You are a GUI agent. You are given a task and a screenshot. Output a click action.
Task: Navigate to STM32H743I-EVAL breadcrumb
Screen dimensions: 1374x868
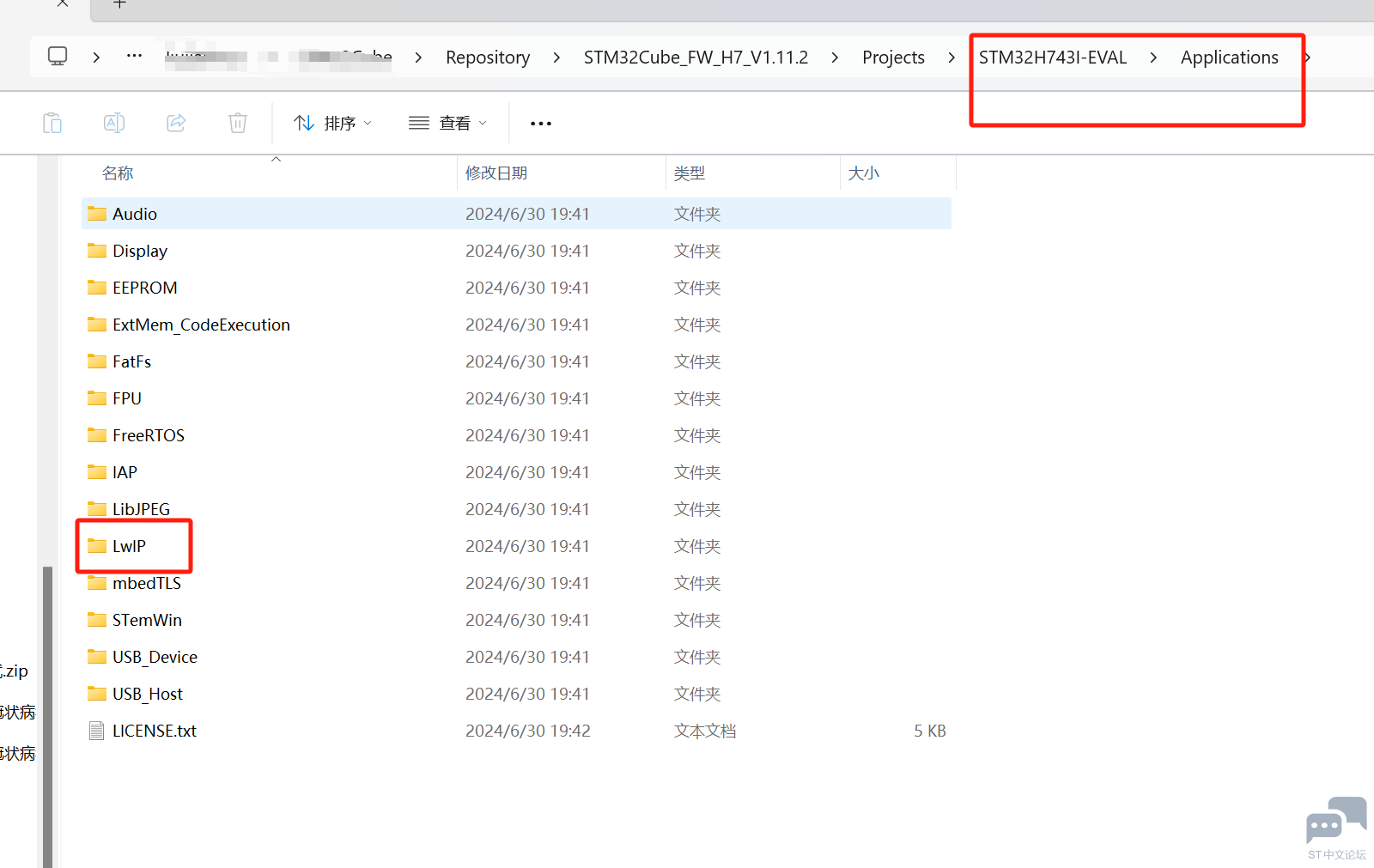click(x=1053, y=58)
